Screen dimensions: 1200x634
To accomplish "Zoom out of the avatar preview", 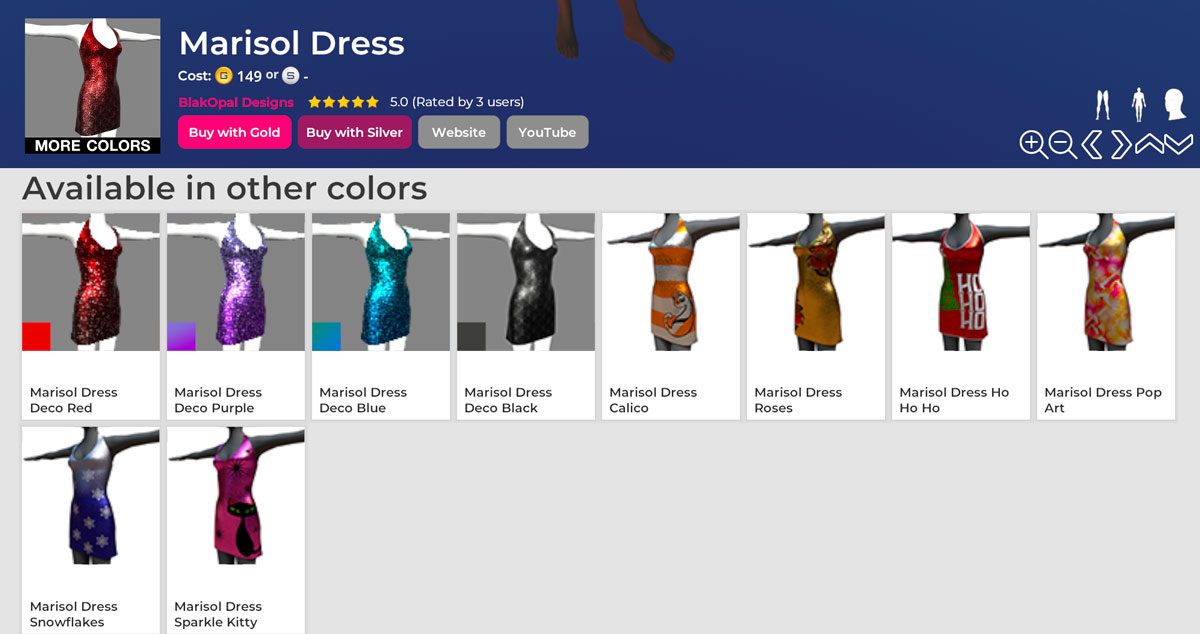I will point(1062,145).
